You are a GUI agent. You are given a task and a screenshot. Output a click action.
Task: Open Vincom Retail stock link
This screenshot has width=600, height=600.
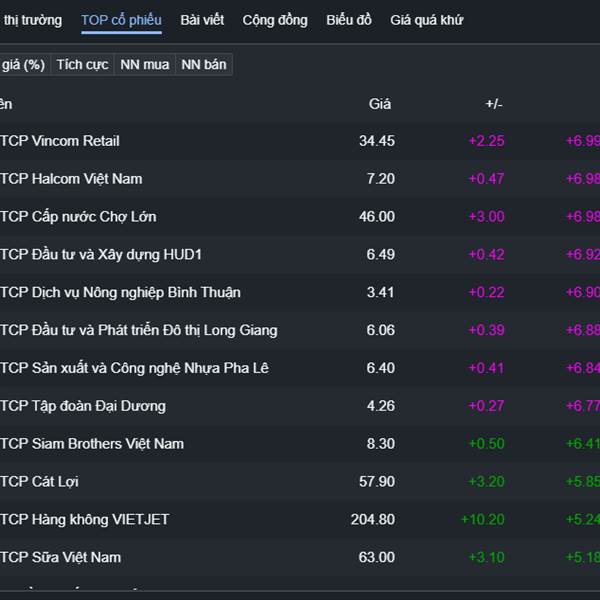pyautogui.click(x=60, y=141)
